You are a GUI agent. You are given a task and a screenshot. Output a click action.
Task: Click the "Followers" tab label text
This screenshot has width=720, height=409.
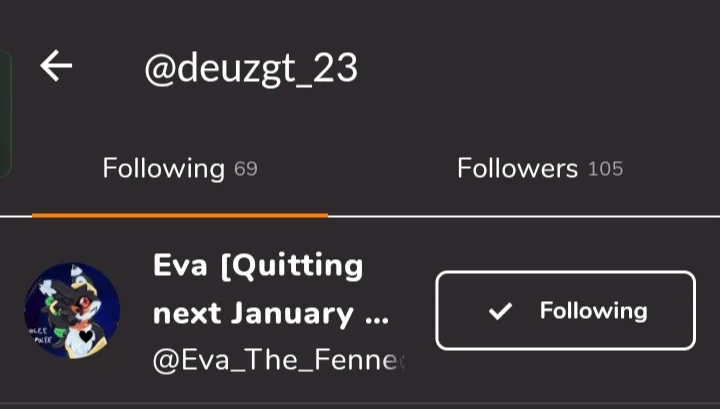tap(517, 168)
